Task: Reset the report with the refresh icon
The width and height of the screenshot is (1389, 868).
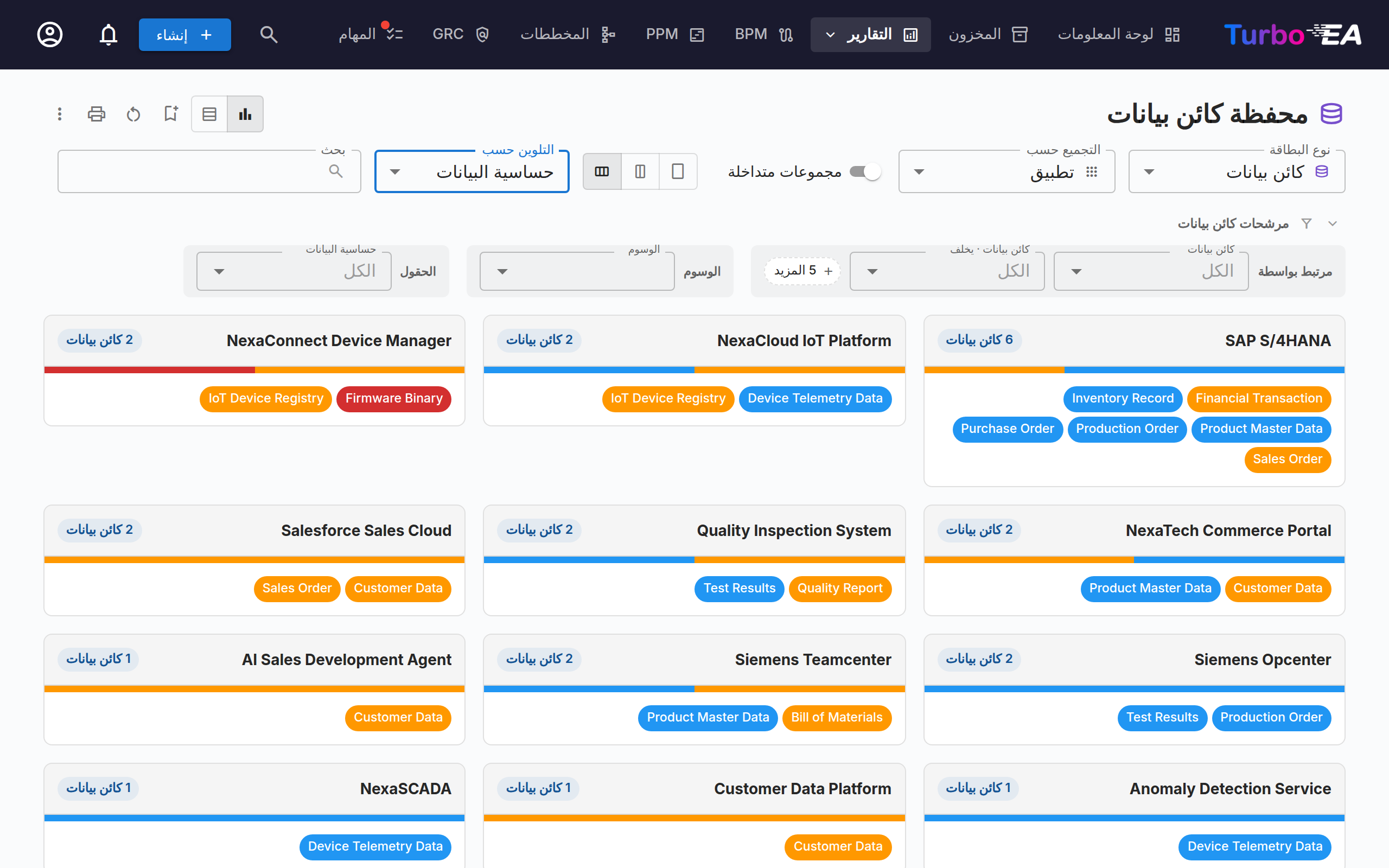Action: tap(133, 114)
